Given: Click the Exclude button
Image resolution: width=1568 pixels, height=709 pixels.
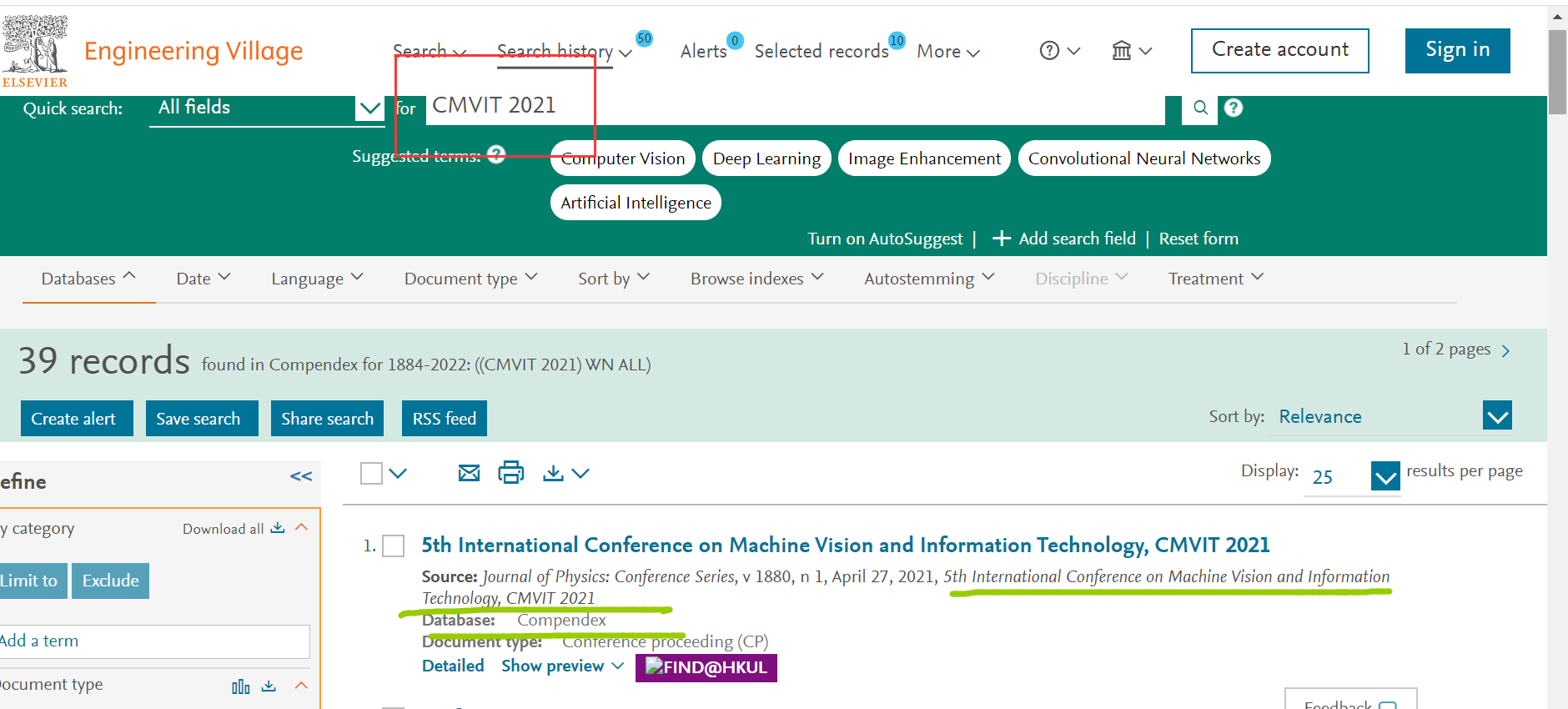Looking at the screenshot, I should pos(110,581).
